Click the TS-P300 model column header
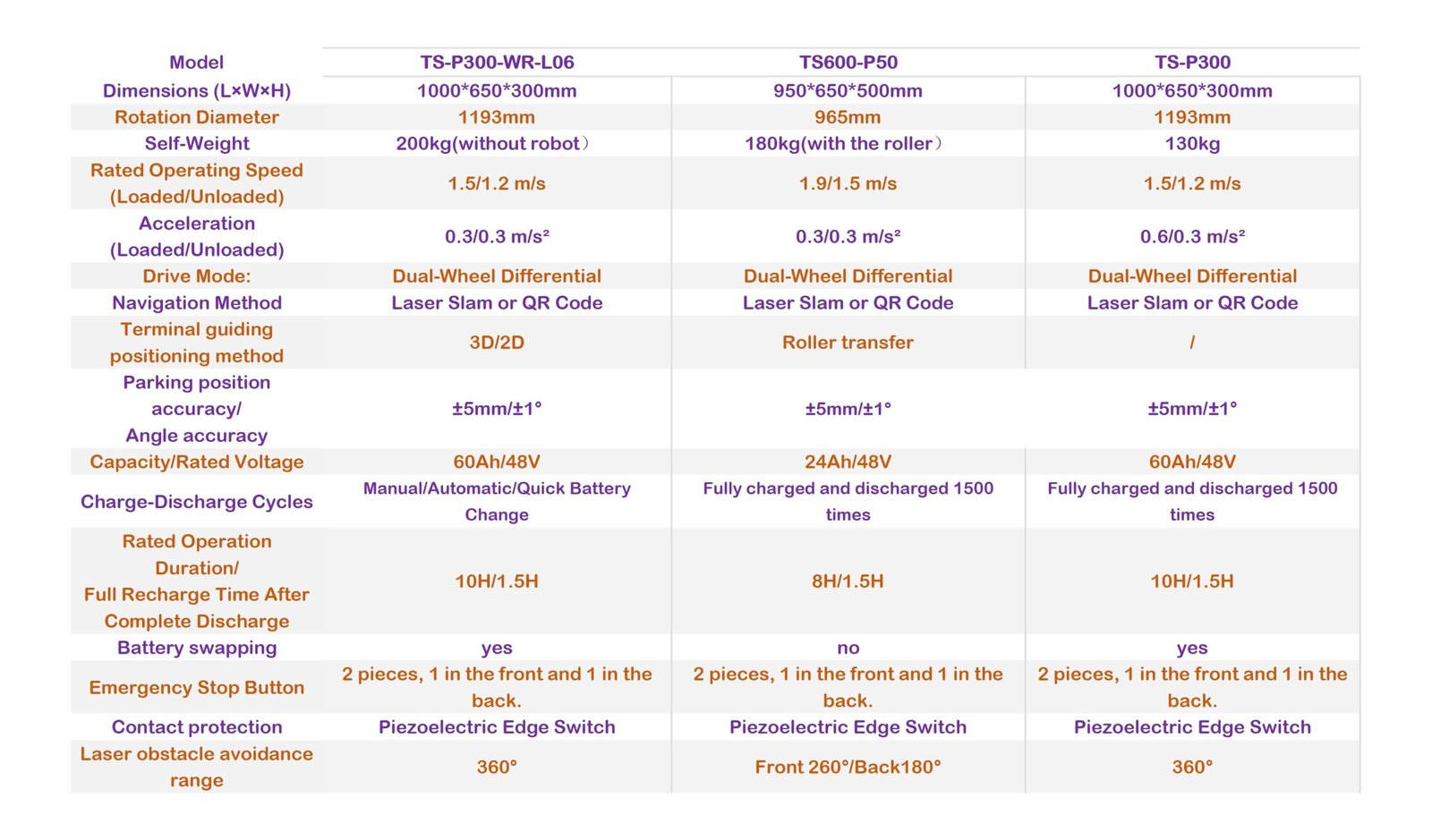Screen dimensions: 1432x840 pos(1192,63)
